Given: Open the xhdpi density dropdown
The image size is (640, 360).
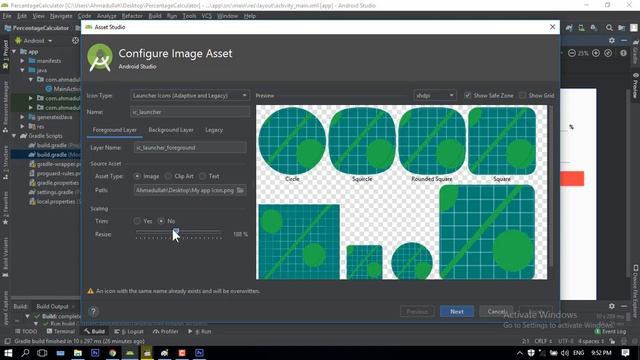Looking at the screenshot, I should [x=435, y=96].
